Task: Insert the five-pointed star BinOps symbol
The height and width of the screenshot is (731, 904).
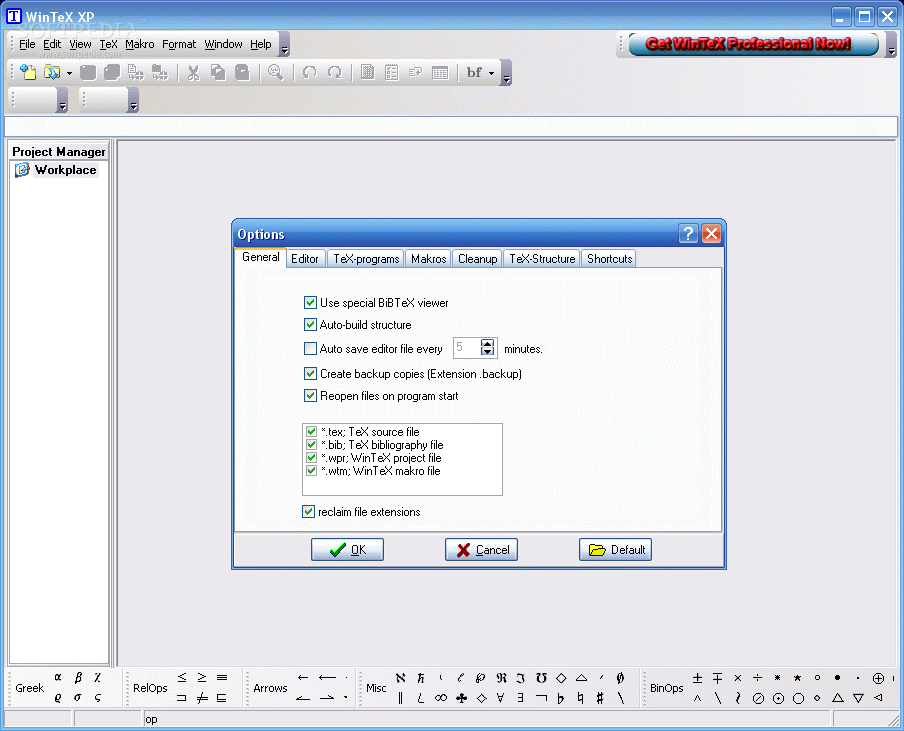Action: pyautogui.click(x=797, y=678)
